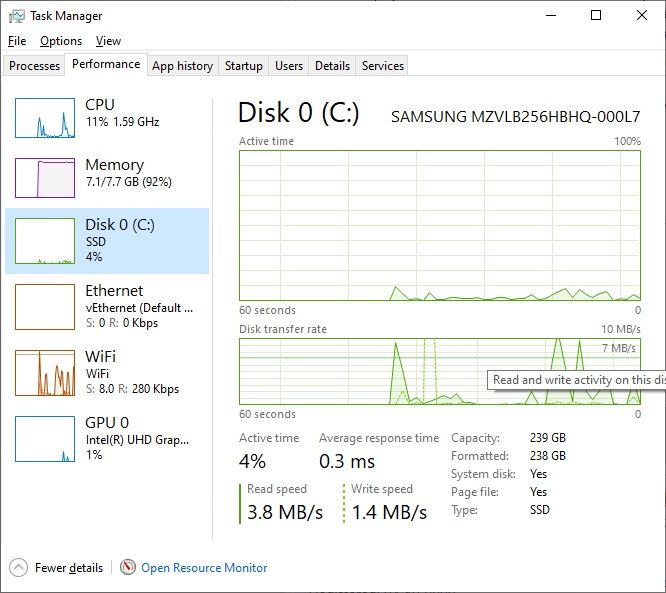Switch to the Processes tab
Screen dimensions: 666x593
35,66
